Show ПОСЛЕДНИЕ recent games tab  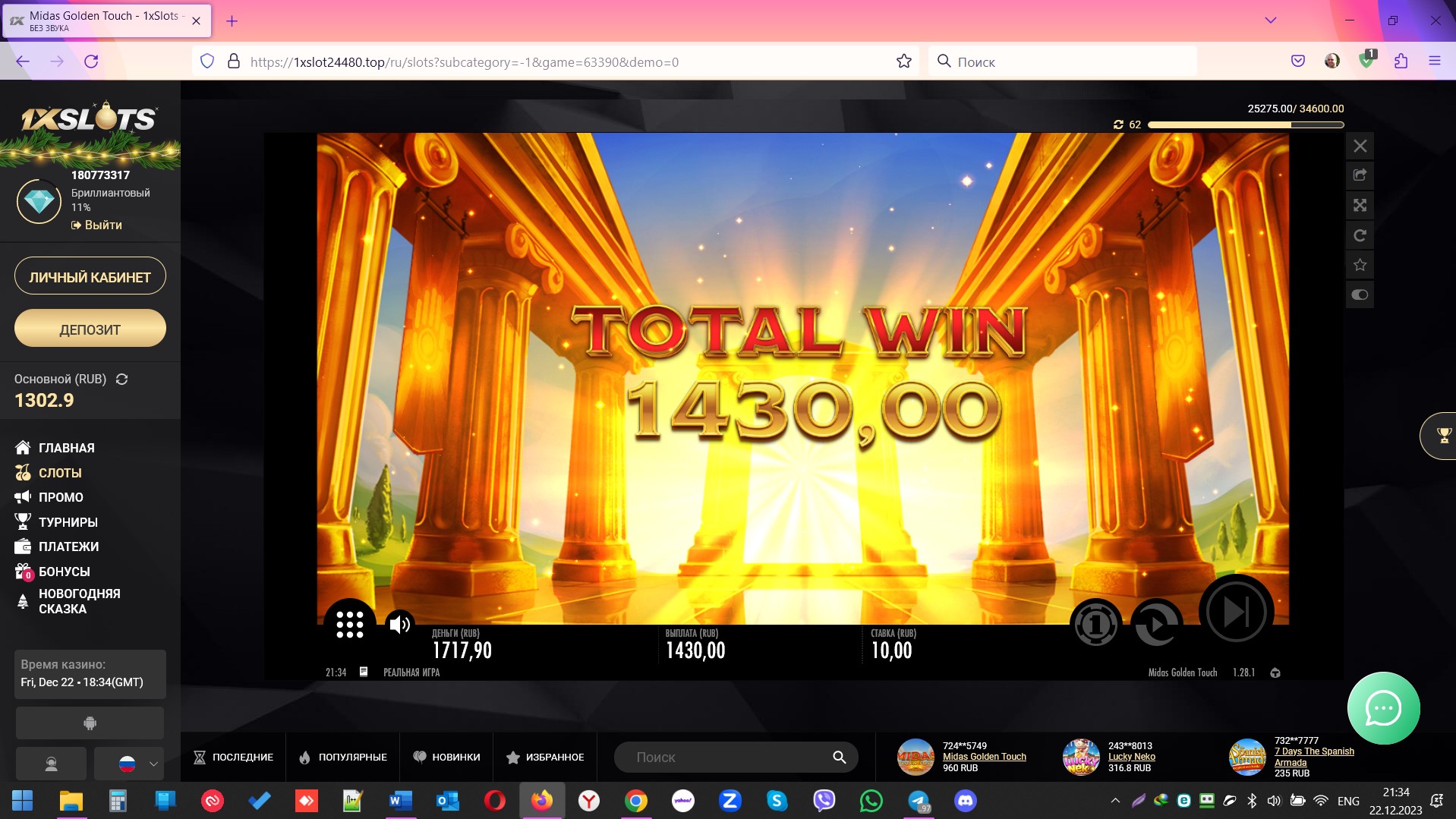[x=233, y=757]
